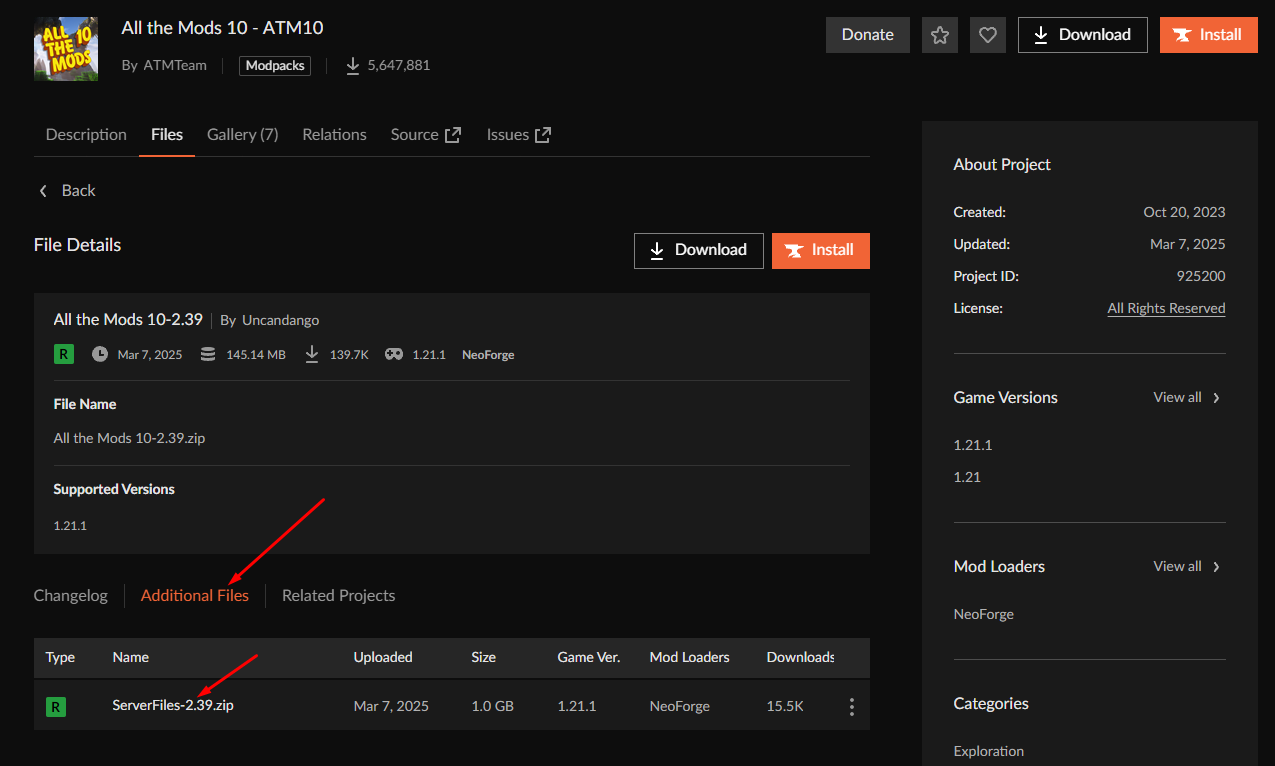
Task: Click the ServerFiles-2.39.zip file name
Action: click(x=173, y=706)
